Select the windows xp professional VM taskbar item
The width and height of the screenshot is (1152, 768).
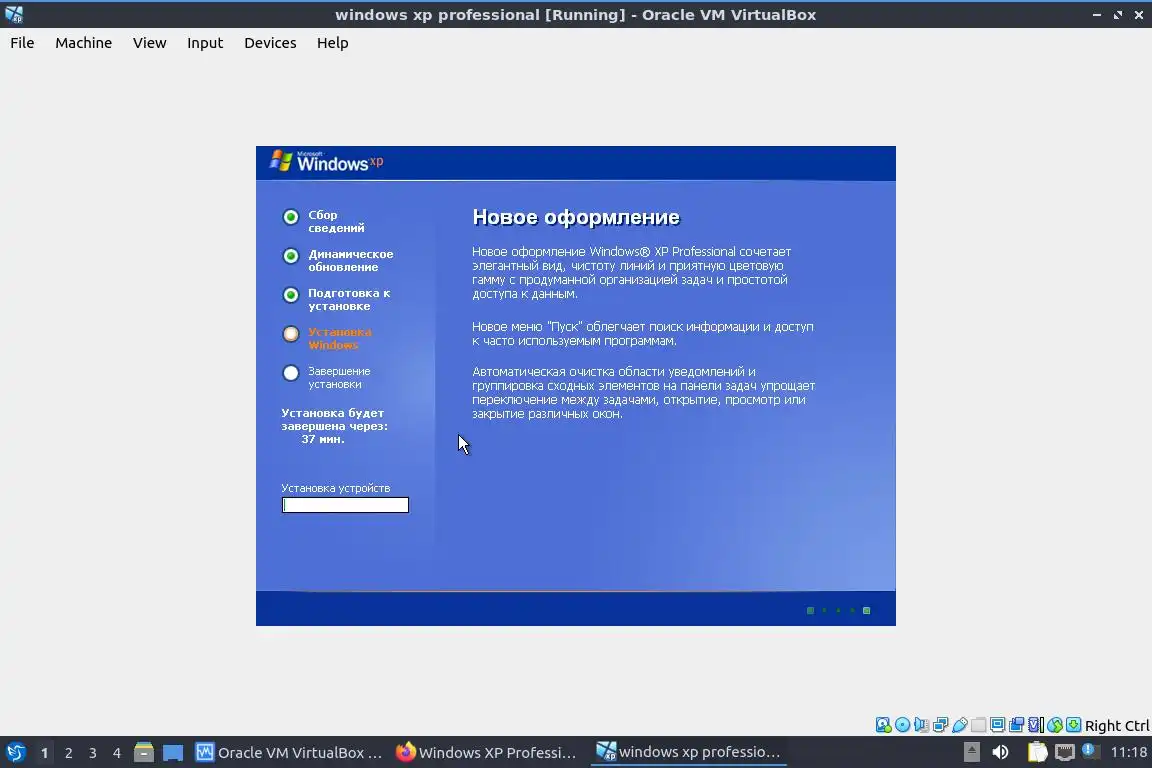[x=688, y=752]
